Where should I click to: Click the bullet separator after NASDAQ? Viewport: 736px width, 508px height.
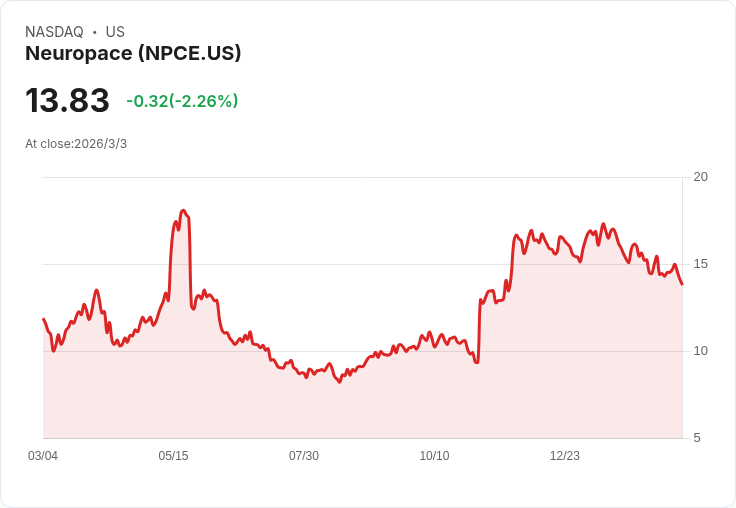[x=94, y=32]
